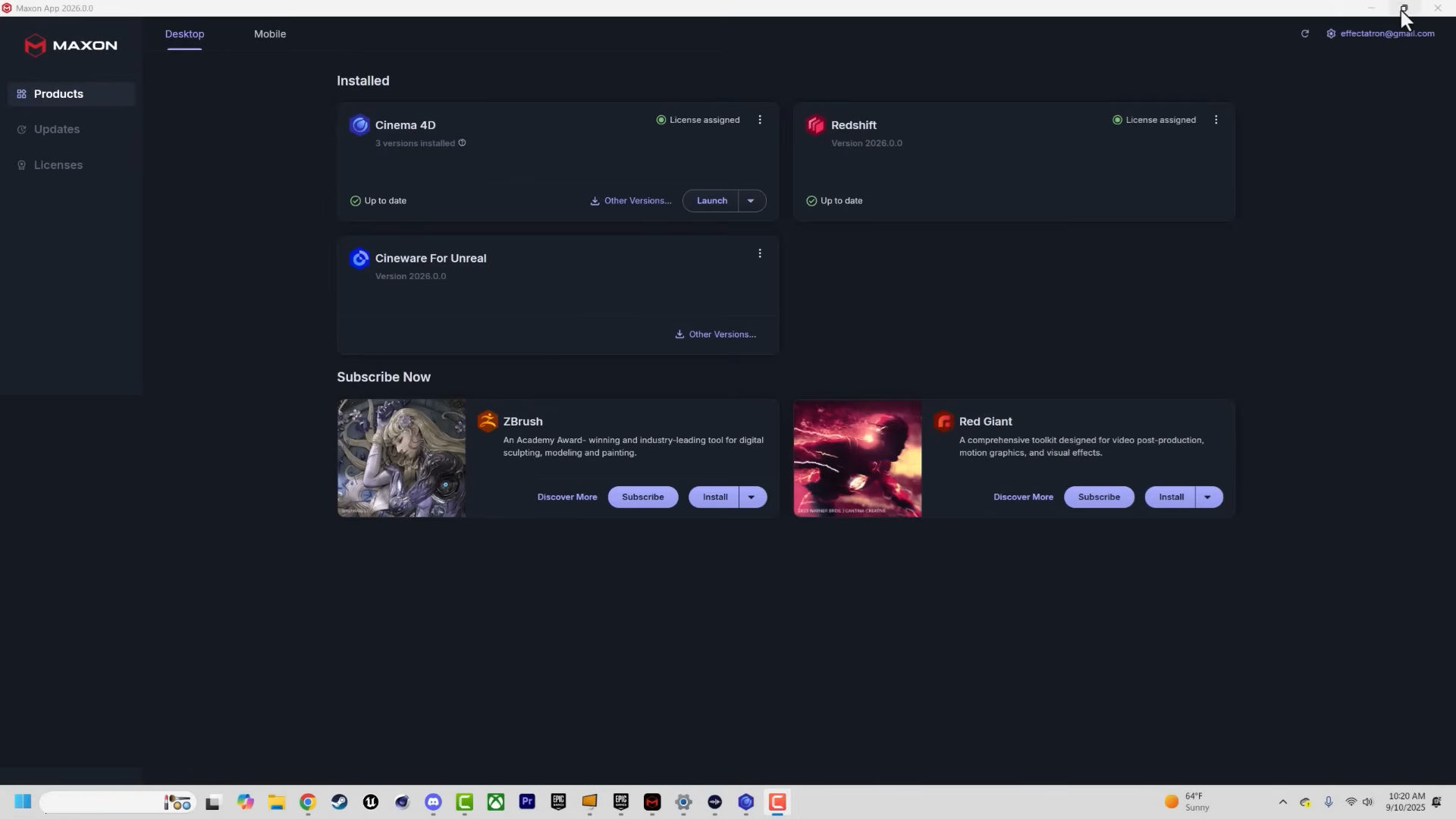Expand the ZBrush Install dropdown arrow
This screenshot has width=1456, height=819.
click(752, 497)
